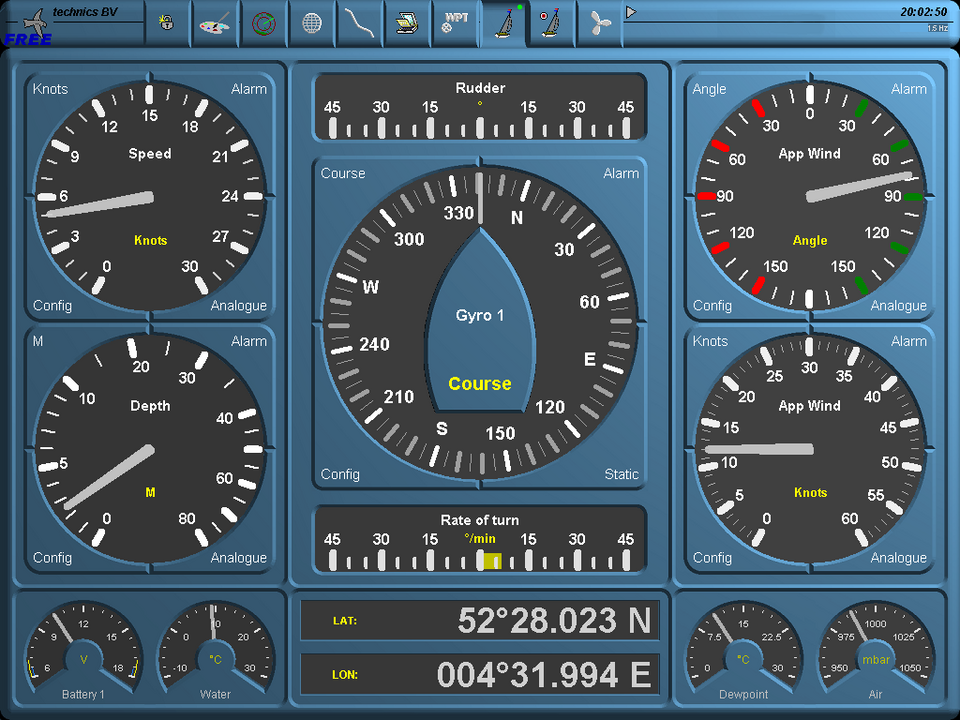Select the sailboat instruments icon with green dot
960x720 pixels.
pyautogui.click(x=505, y=23)
